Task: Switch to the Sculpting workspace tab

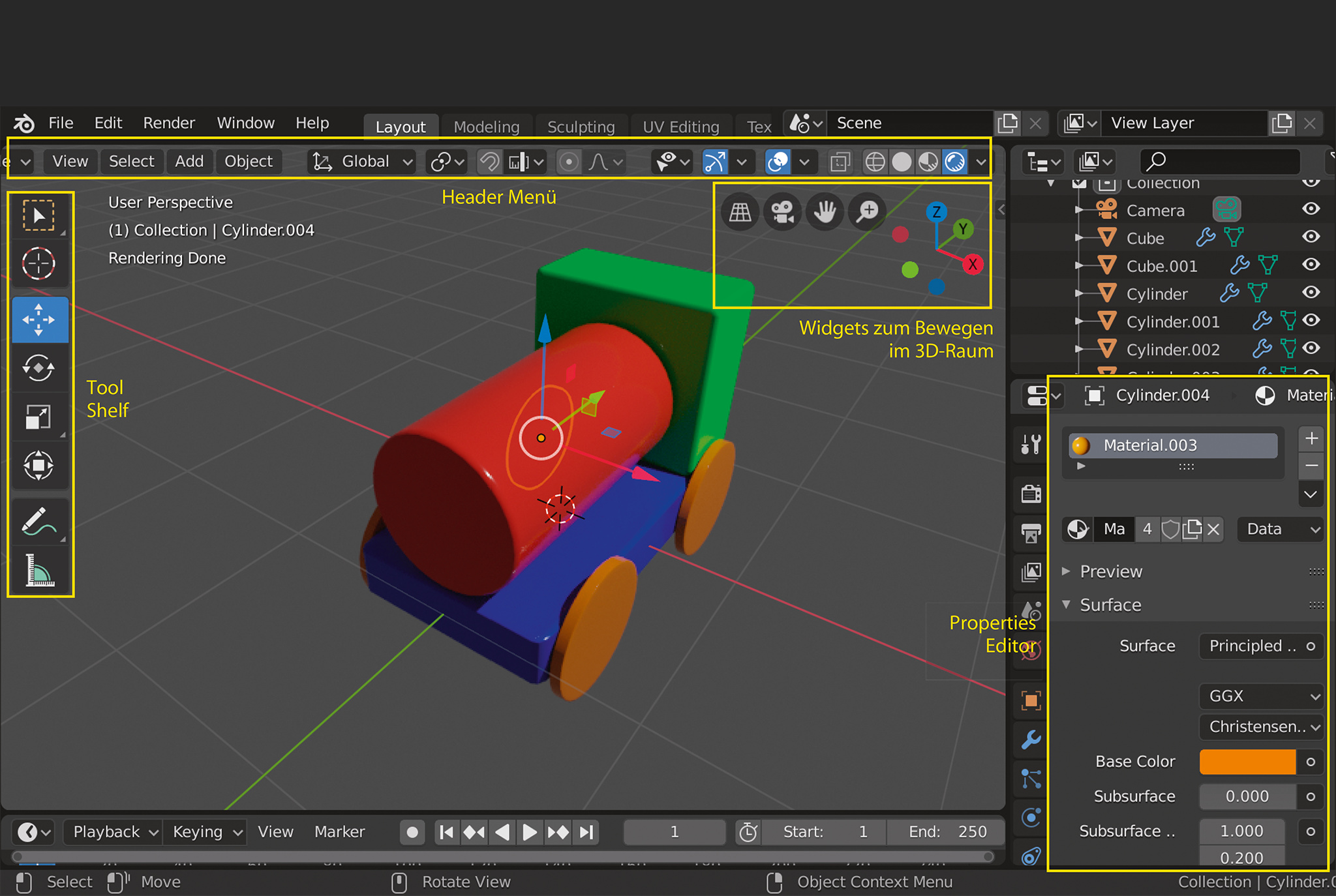Action: [x=581, y=127]
